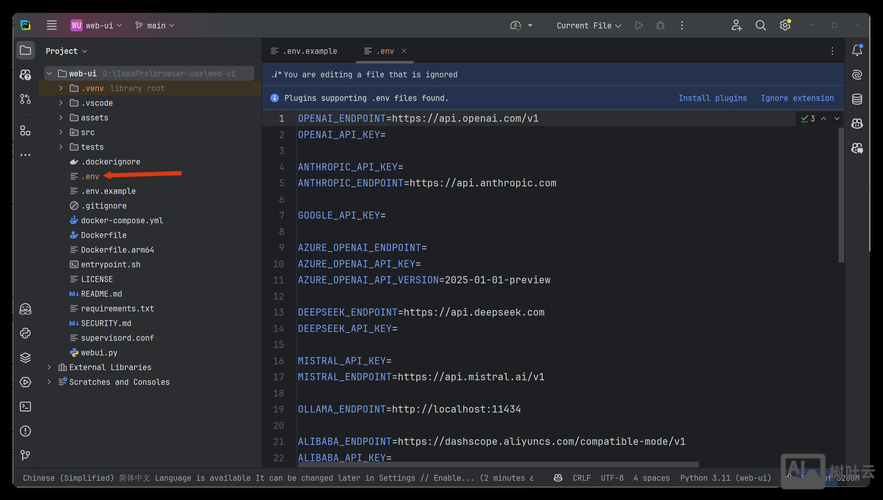Open the Commit tool window icon
This screenshot has width=883, height=500.
click(x=25, y=75)
